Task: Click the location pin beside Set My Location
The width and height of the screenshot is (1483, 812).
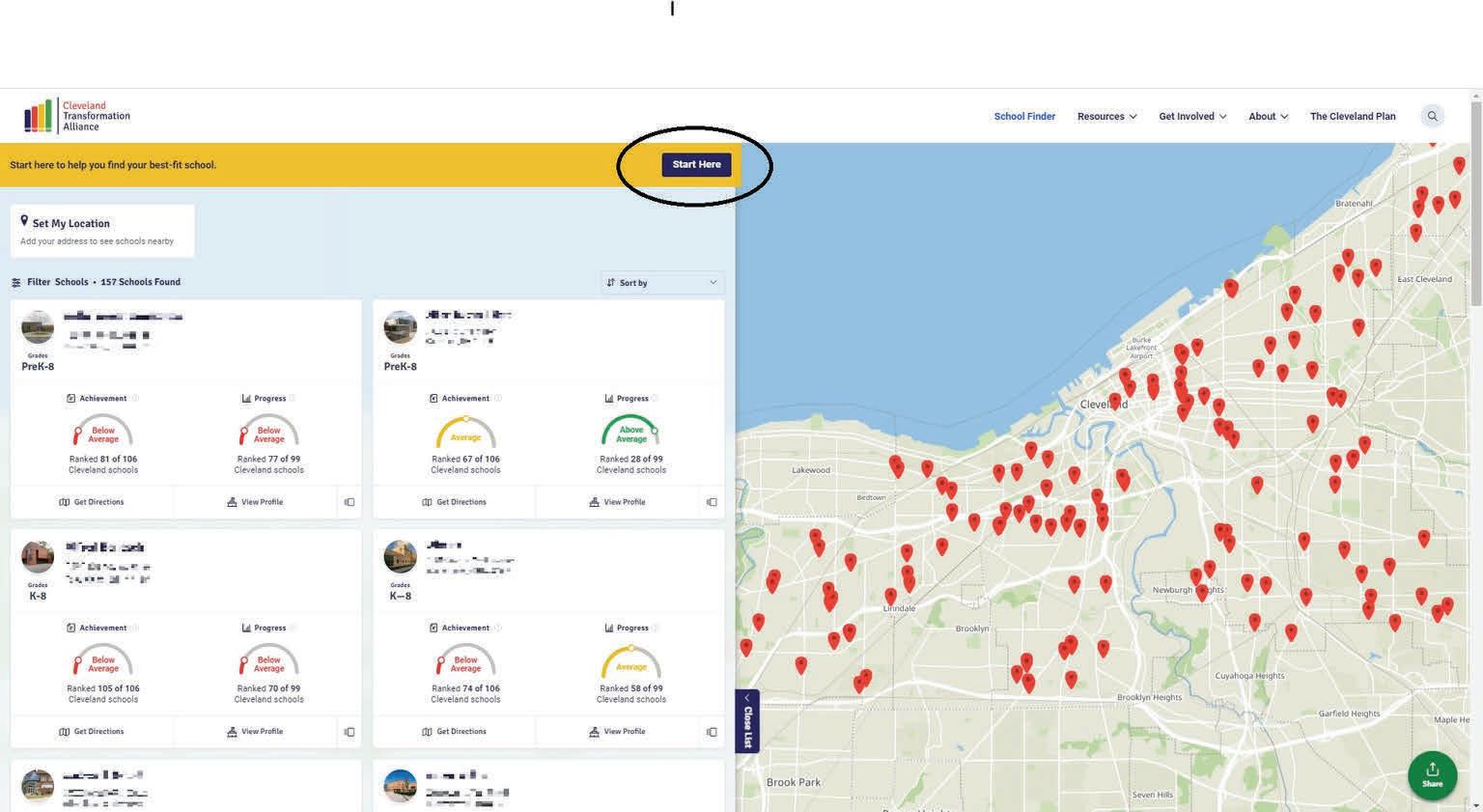Action: click(x=24, y=221)
